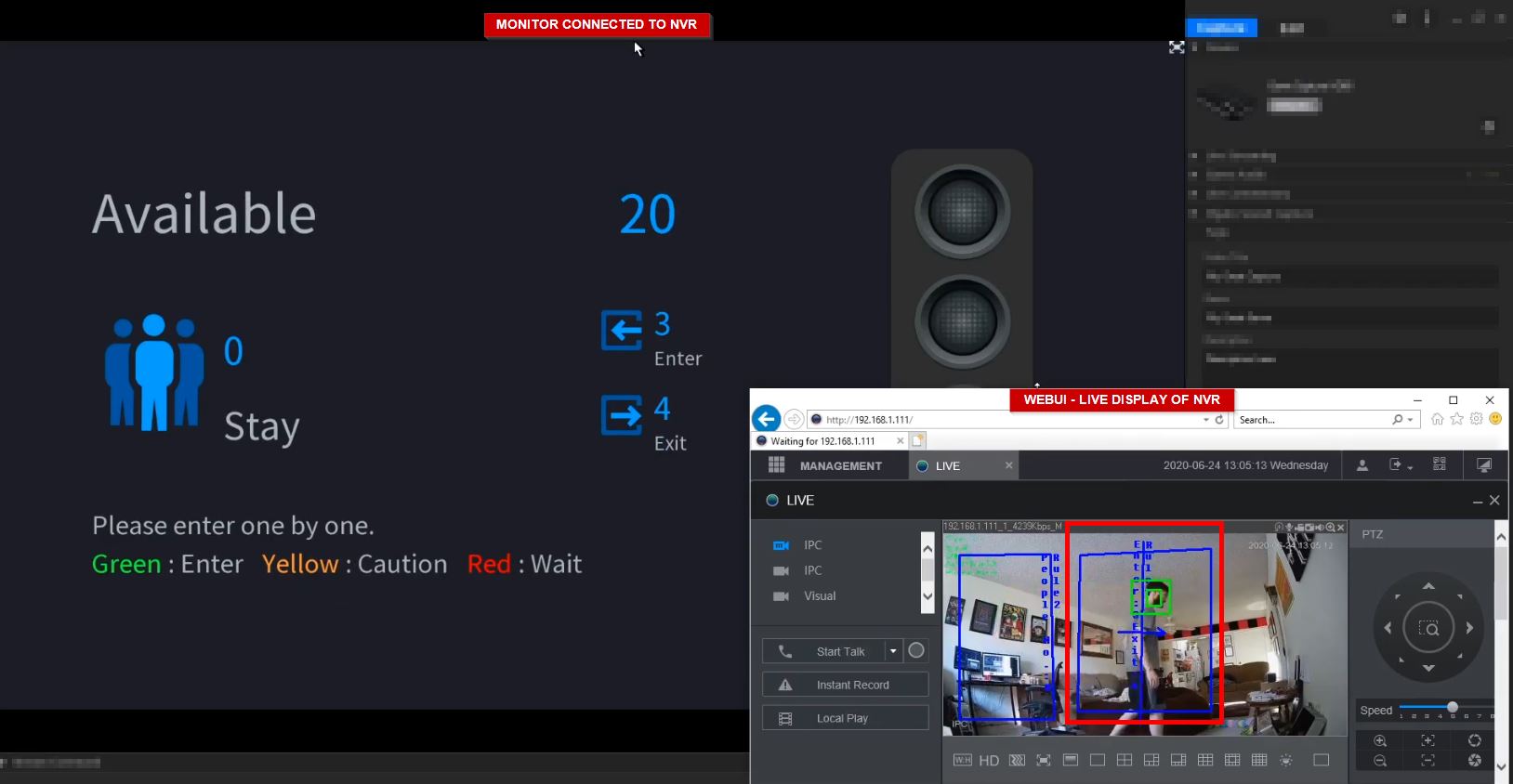The height and width of the screenshot is (784, 1513).
Task: Expand the browser address bar dropdown
Action: point(1206,420)
